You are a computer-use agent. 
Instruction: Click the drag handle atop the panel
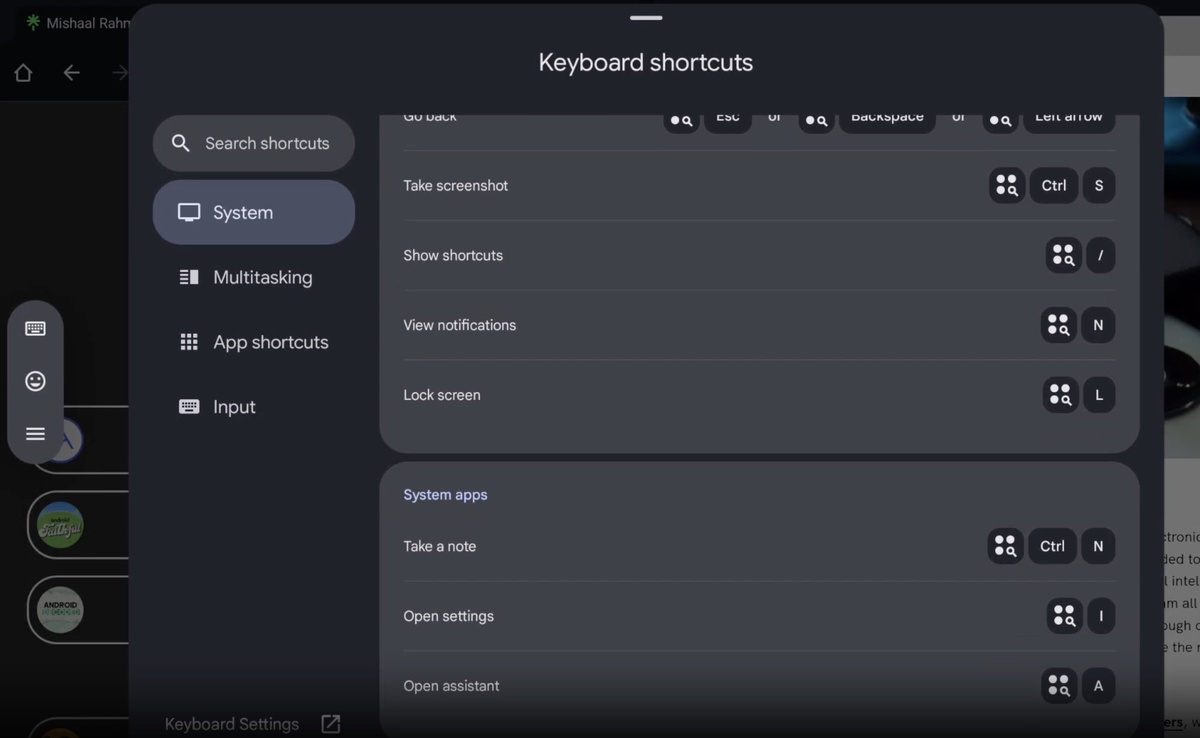pos(646,17)
